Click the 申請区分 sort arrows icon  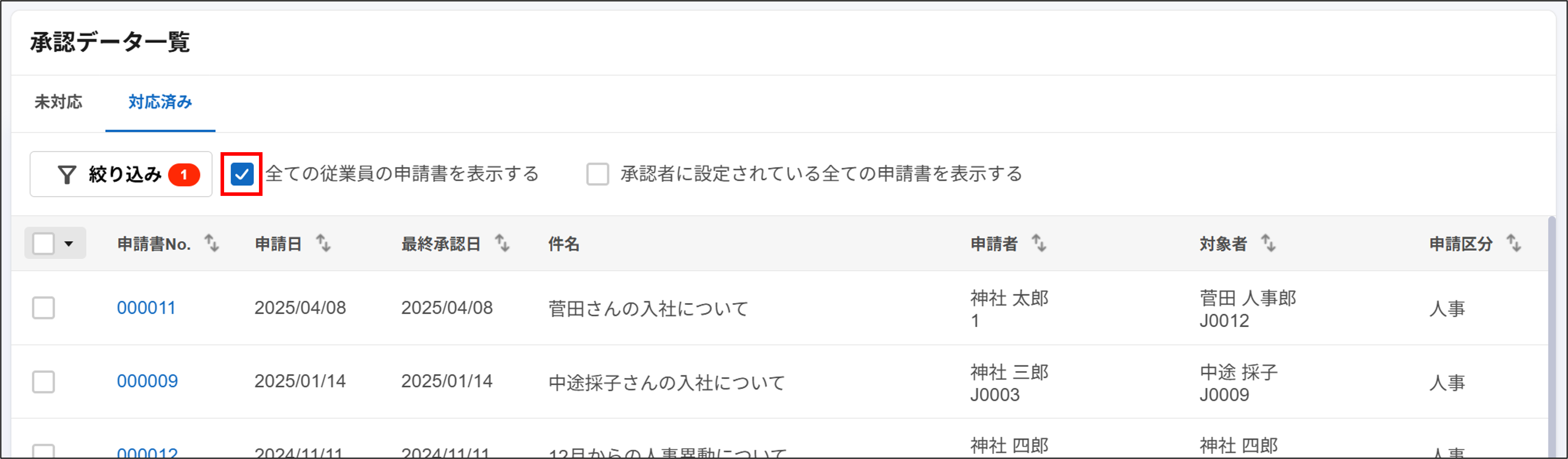[x=1515, y=244]
